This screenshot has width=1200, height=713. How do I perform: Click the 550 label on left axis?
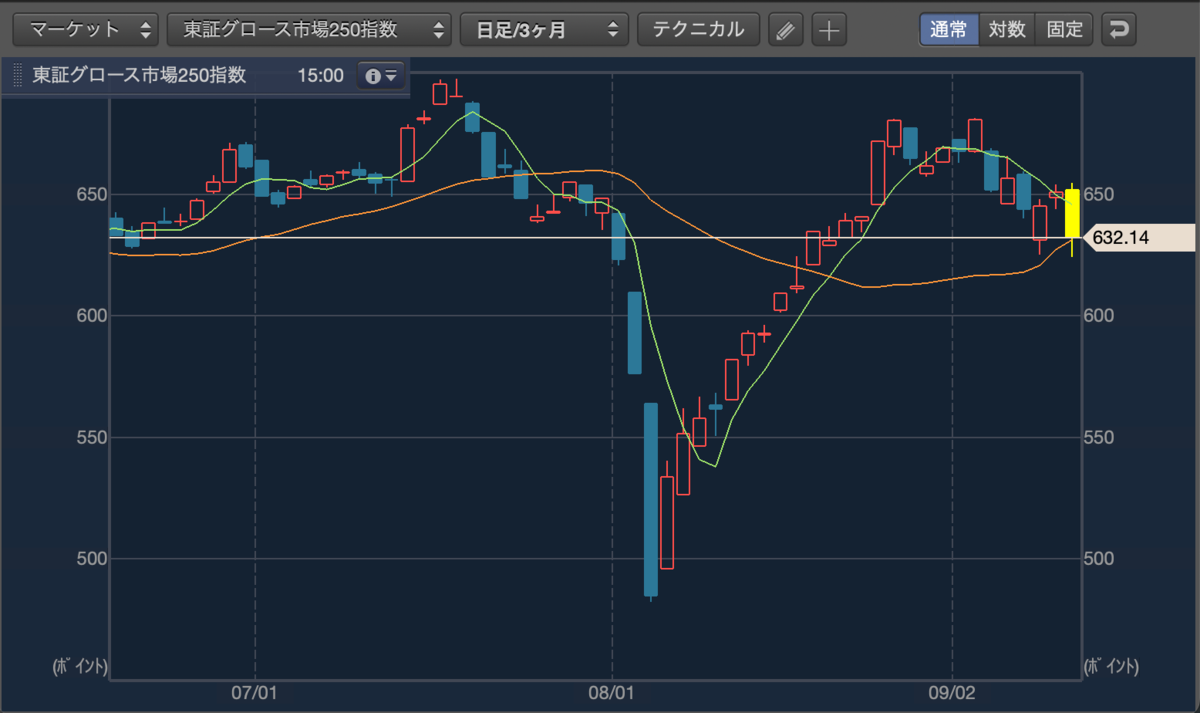pos(90,437)
